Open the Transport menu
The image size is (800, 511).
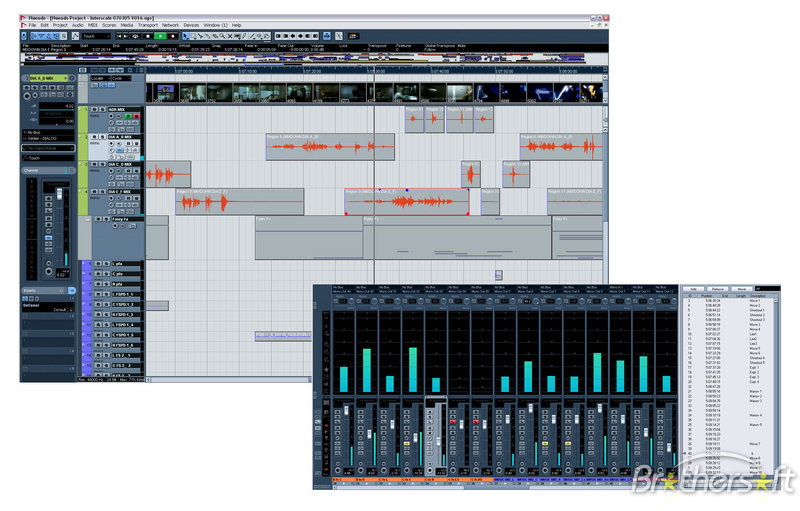click(x=147, y=24)
